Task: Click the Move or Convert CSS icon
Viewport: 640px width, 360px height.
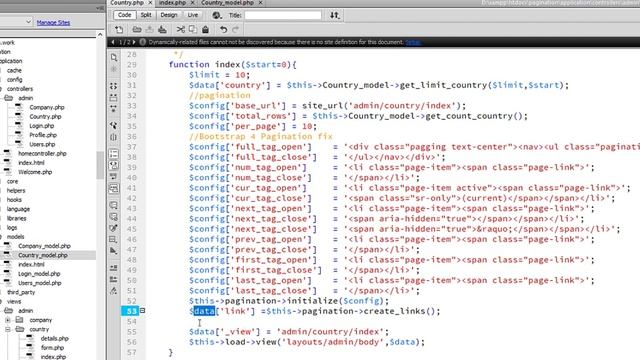Action: (113, 251)
